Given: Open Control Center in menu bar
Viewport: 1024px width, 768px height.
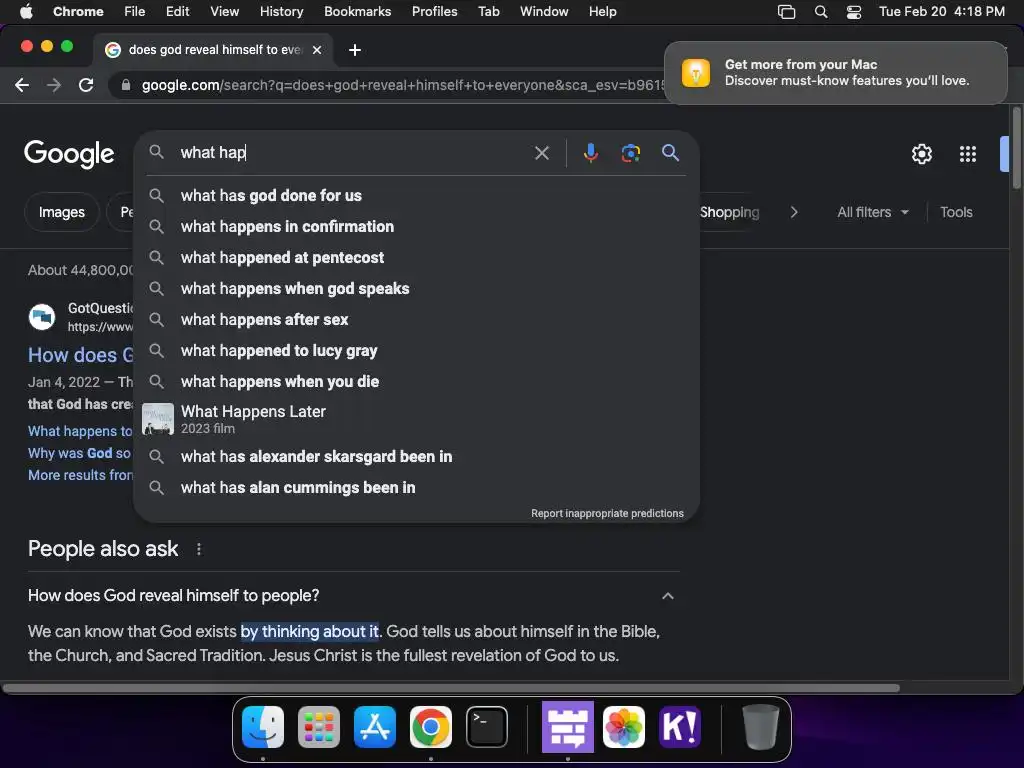Looking at the screenshot, I should (x=854, y=12).
